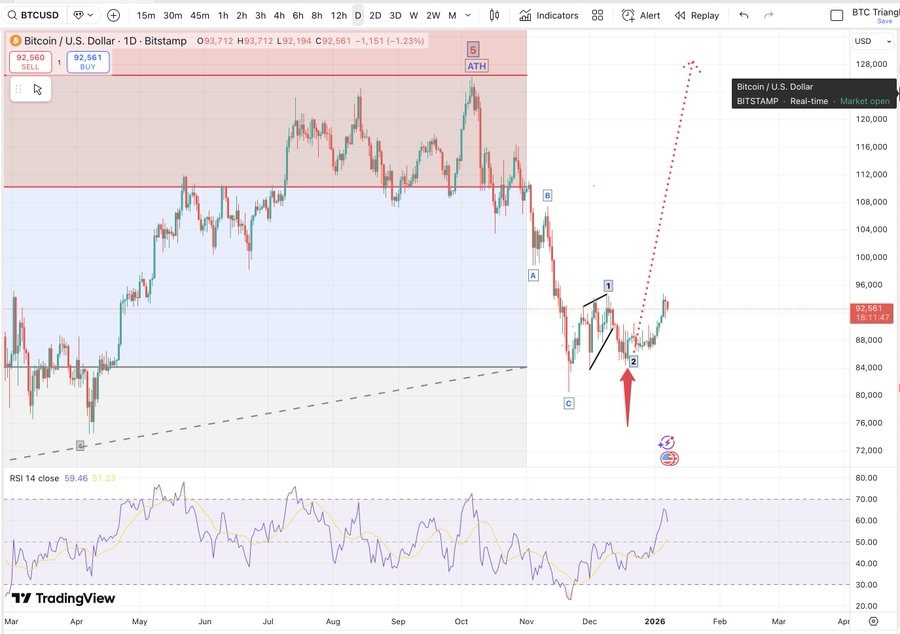
Task: Click the SELL 92,560 button
Action: (30, 60)
